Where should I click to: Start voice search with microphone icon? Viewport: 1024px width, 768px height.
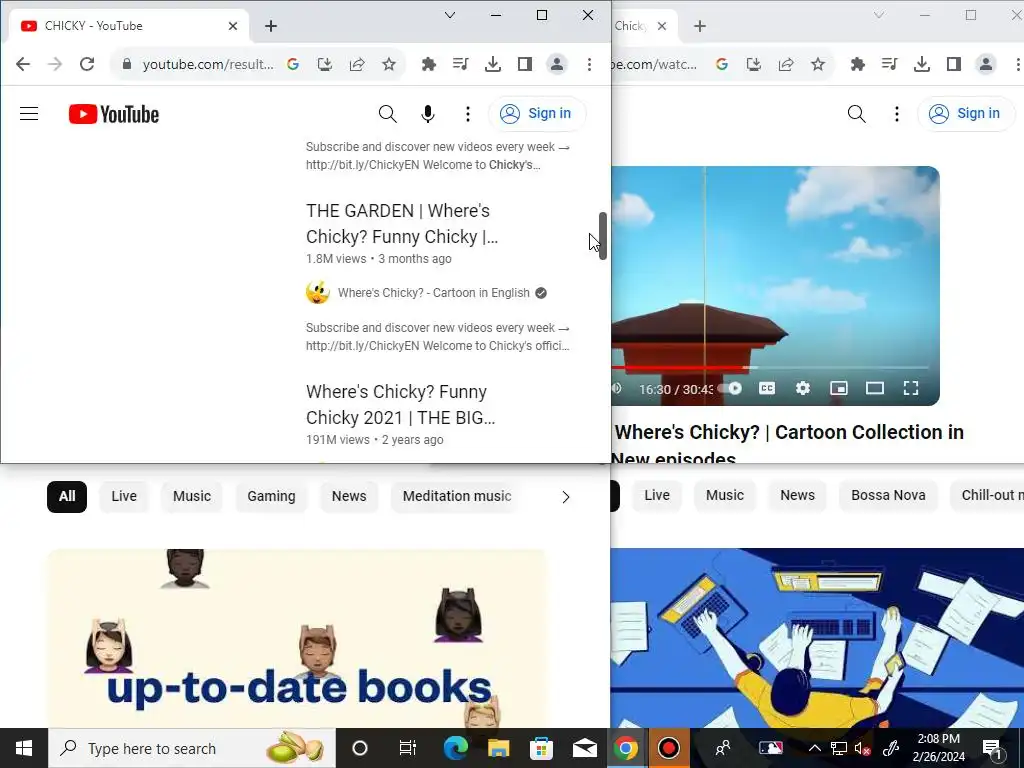click(x=428, y=114)
